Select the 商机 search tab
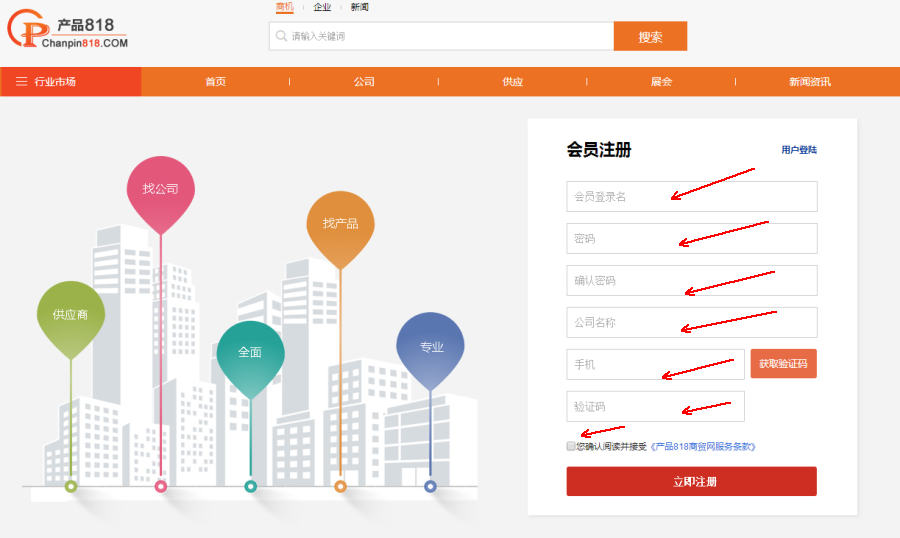The image size is (900, 538). click(x=285, y=7)
